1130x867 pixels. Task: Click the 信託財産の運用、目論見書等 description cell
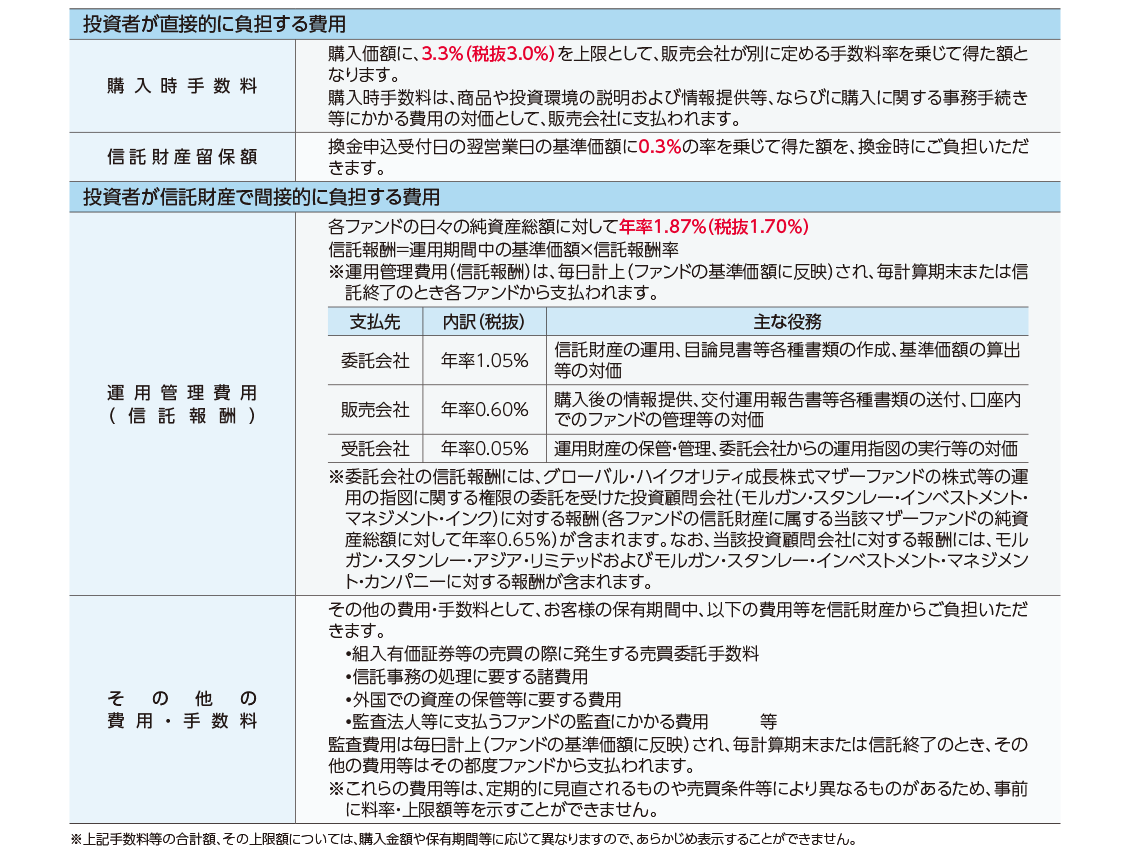(787, 360)
